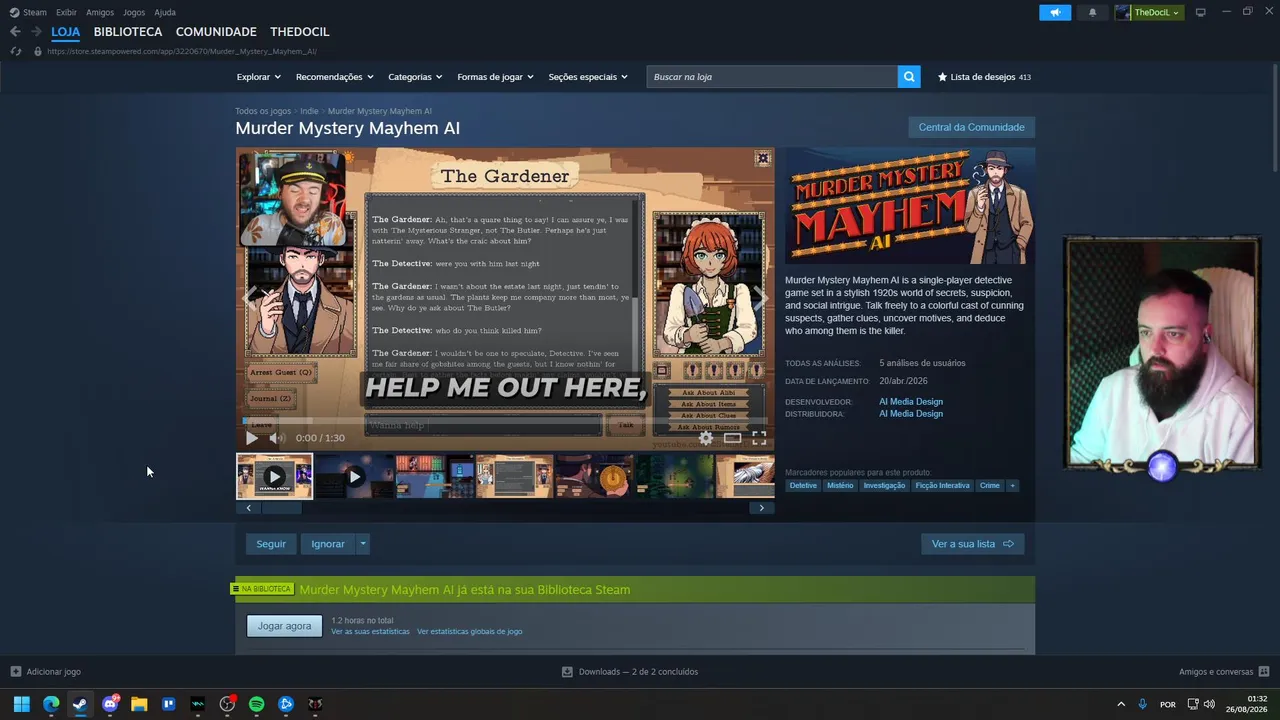Image resolution: width=1280 pixels, height=720 pixels.
Task: Open the Categorias dropdown
Action: pos(416,77)
